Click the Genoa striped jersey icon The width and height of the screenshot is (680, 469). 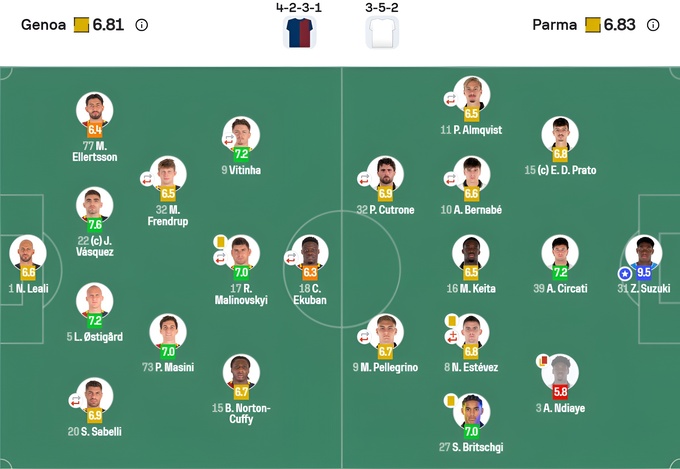tap(299, 33)
